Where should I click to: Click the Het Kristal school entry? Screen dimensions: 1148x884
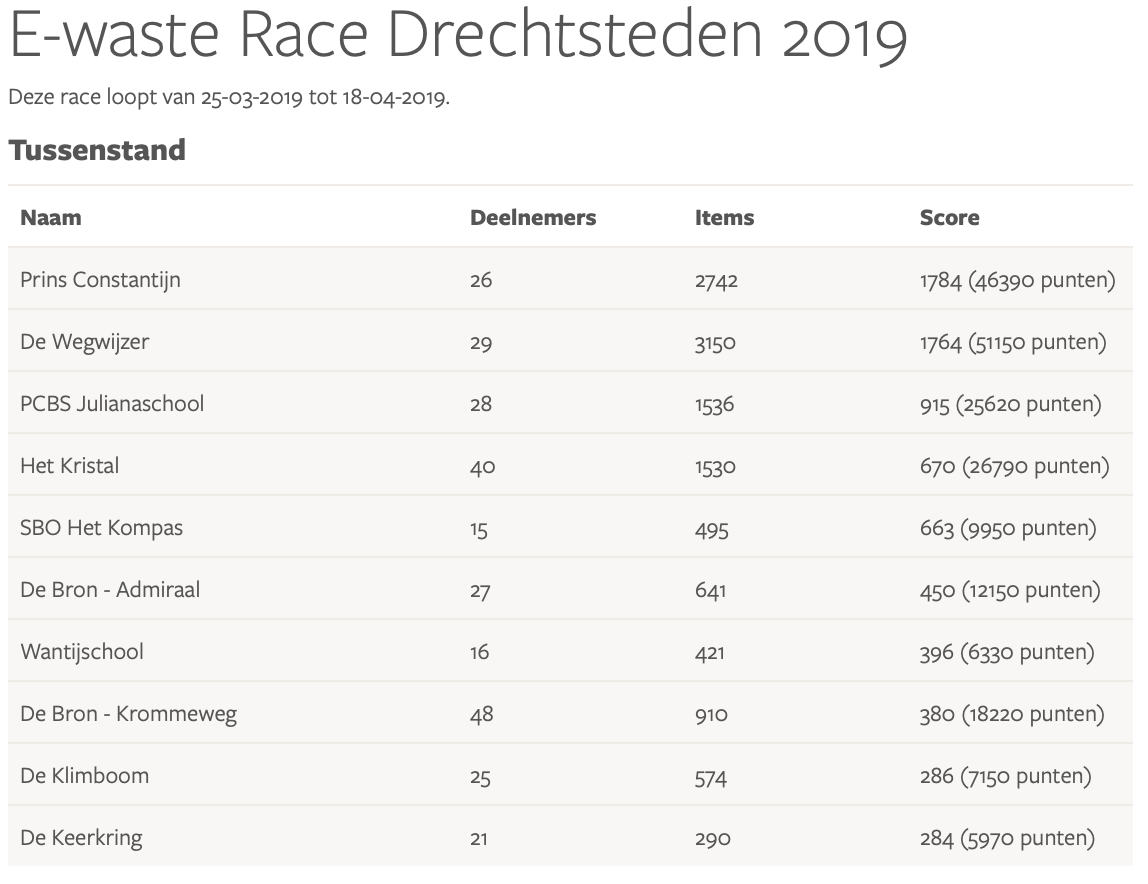click(x=69, y=466)
